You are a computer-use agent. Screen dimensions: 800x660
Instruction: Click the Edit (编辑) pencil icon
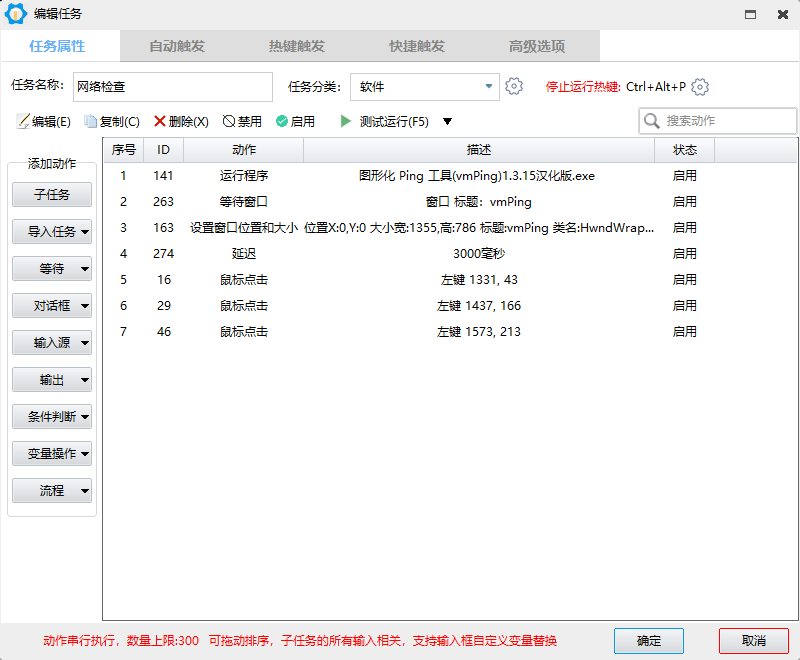coord(23,121)
